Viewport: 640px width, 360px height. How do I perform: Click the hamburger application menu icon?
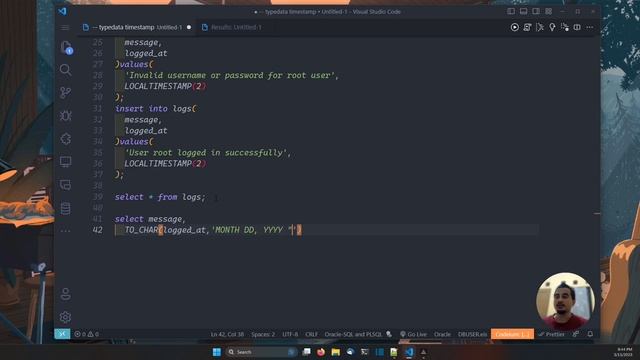[x=65, y=27]
